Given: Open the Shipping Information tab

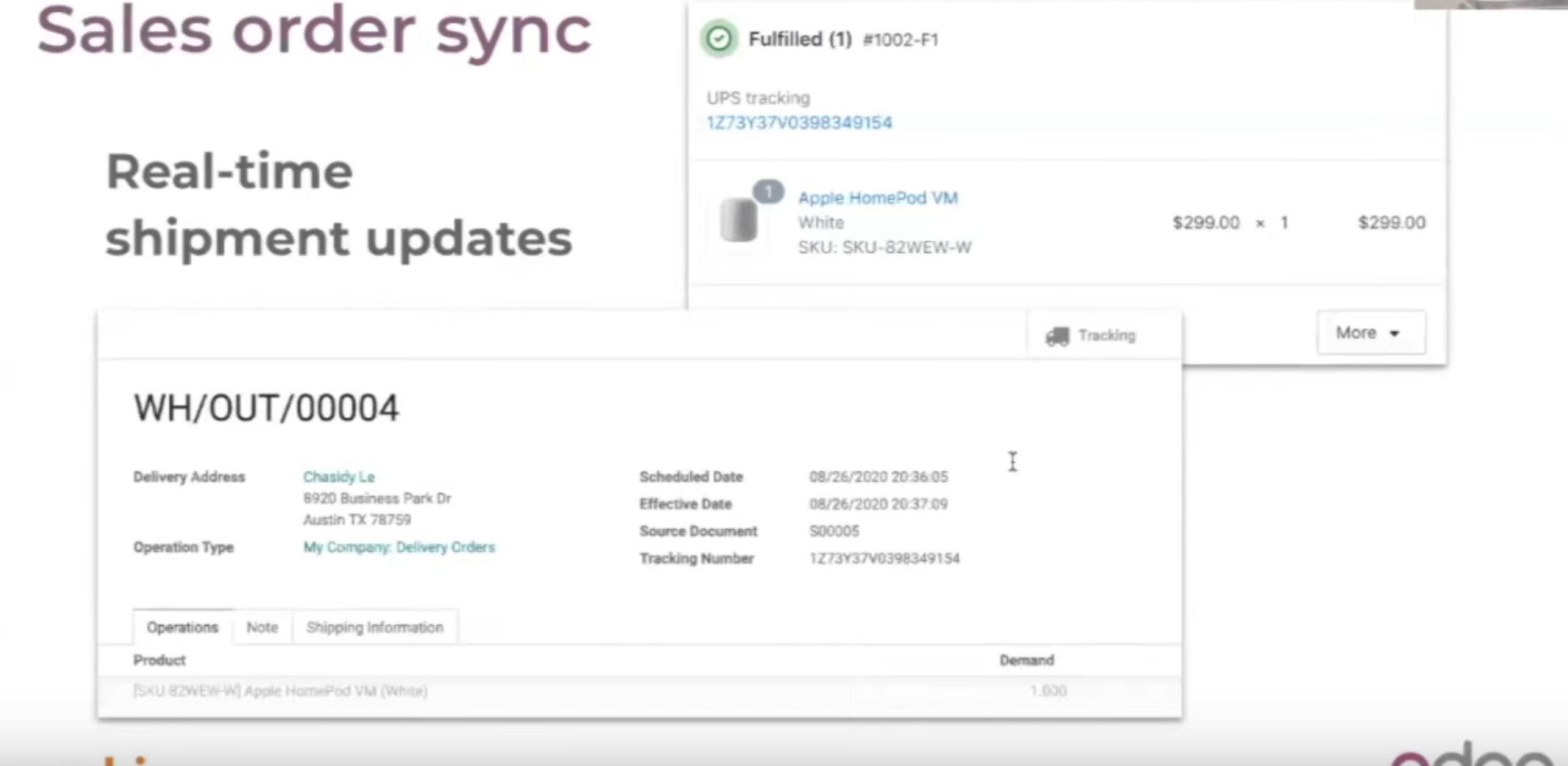Looking at the screenshot, I should click(375, 627).
